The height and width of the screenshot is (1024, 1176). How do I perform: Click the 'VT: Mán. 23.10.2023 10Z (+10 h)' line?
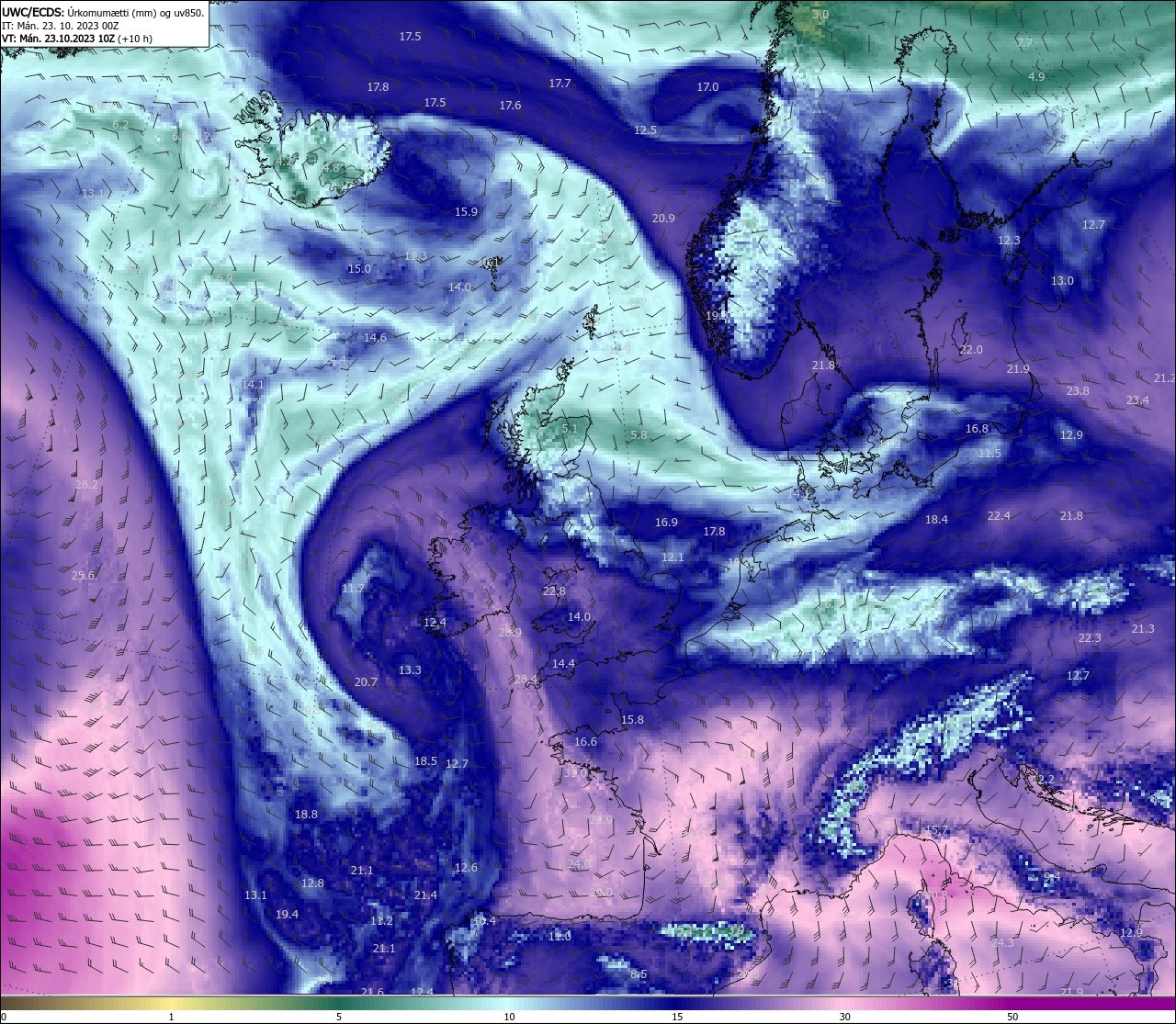(x=77, y=39)
